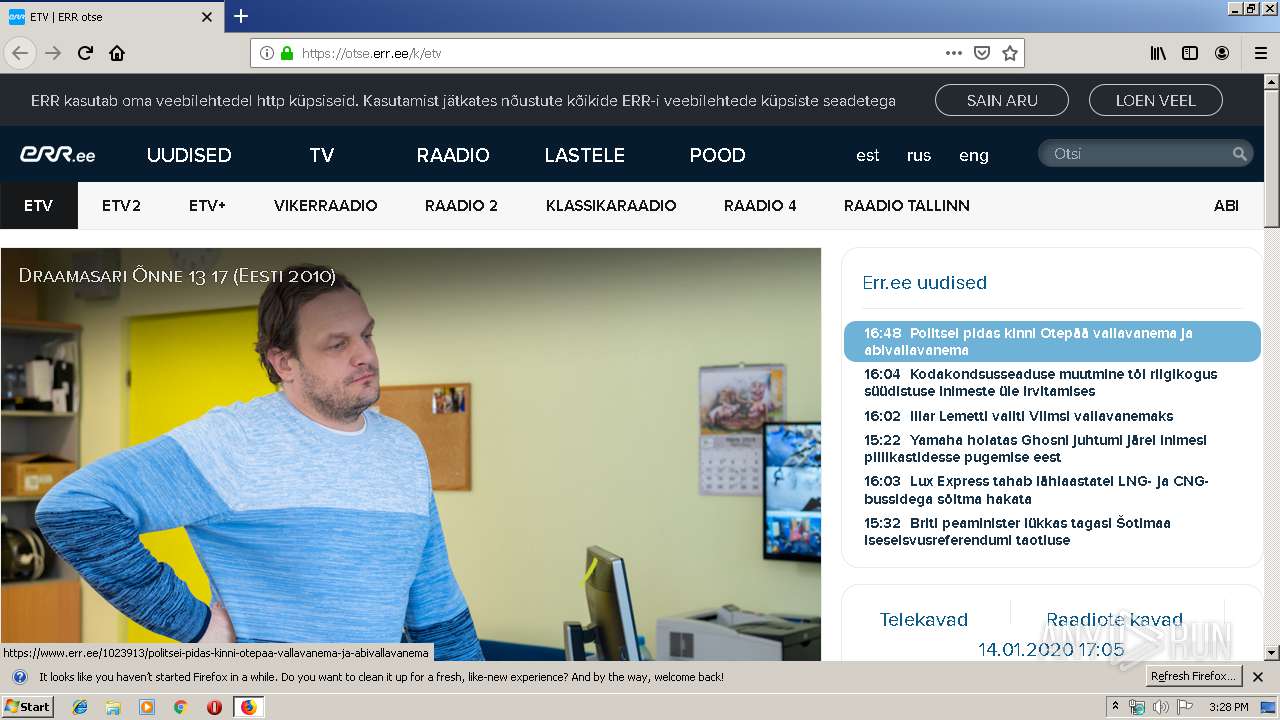Click the system tray volume icon

(1160, 707)
